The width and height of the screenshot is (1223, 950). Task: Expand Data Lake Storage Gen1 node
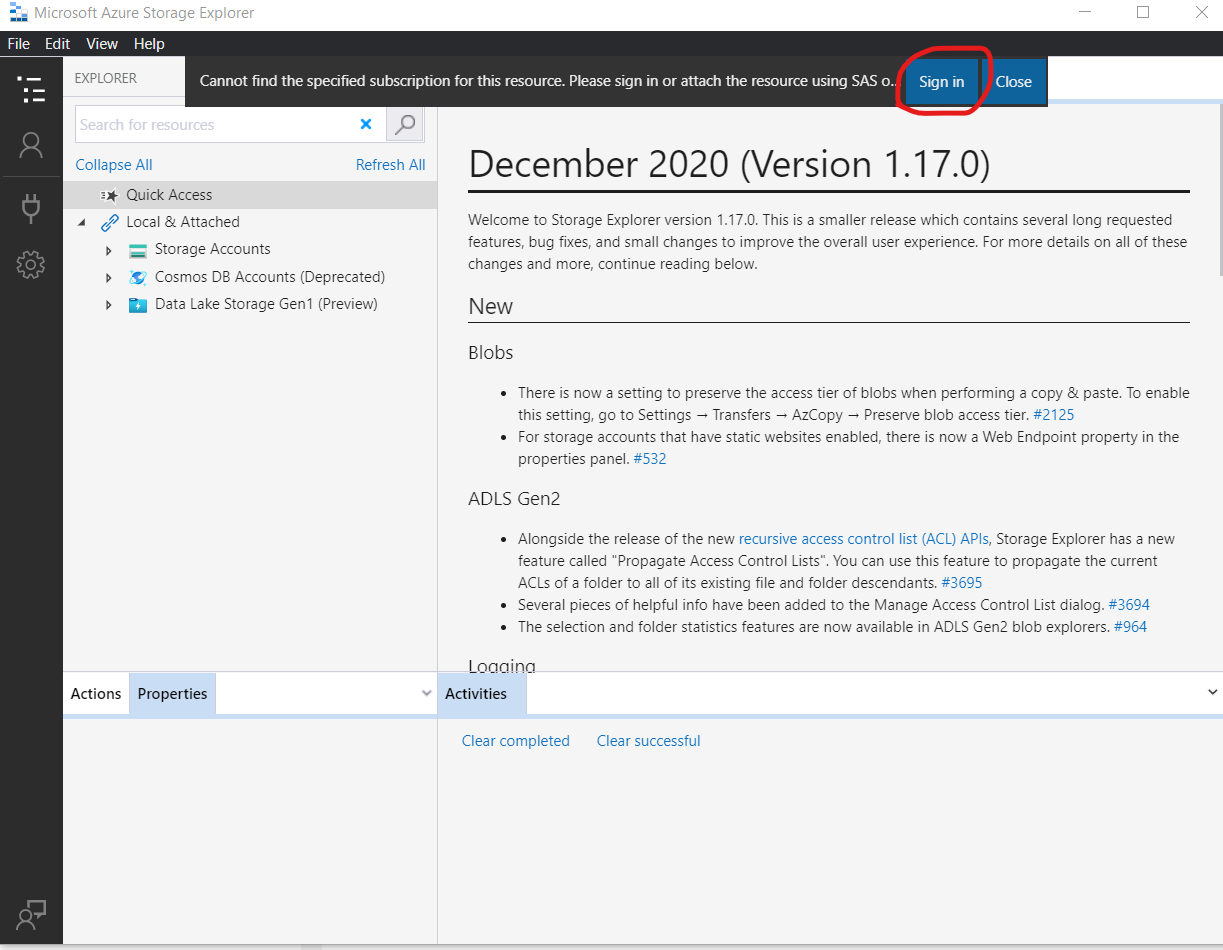[x=109, y=305]
